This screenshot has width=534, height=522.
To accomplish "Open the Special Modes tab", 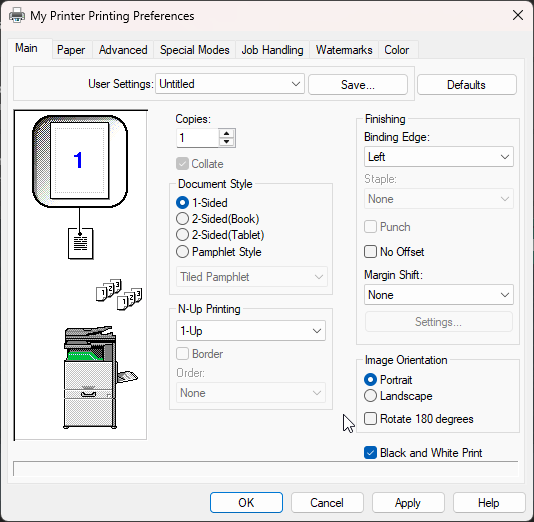I will (194, 50).
